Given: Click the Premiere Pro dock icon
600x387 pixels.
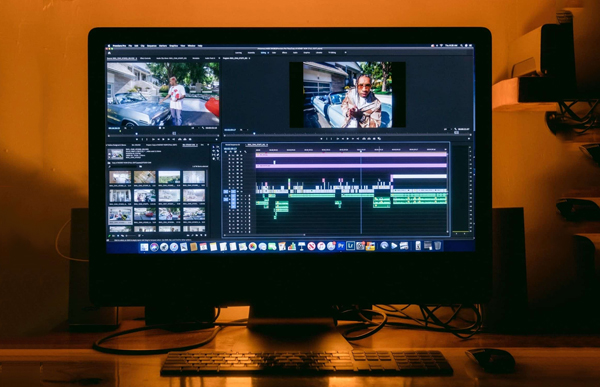Looking at the screenshot, I should pos(341,246).
